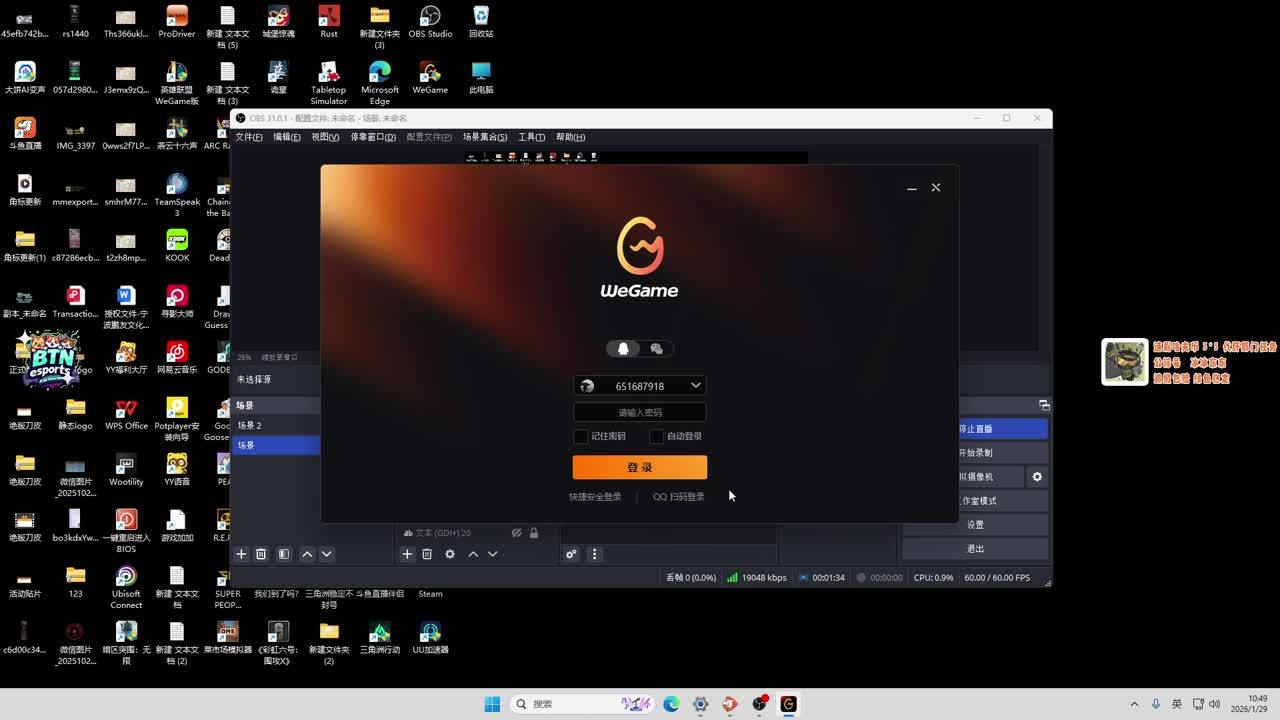Enable the 自动登录 checkbox
The width and height of the screenshot is (1280, 720).
point(656,436)
